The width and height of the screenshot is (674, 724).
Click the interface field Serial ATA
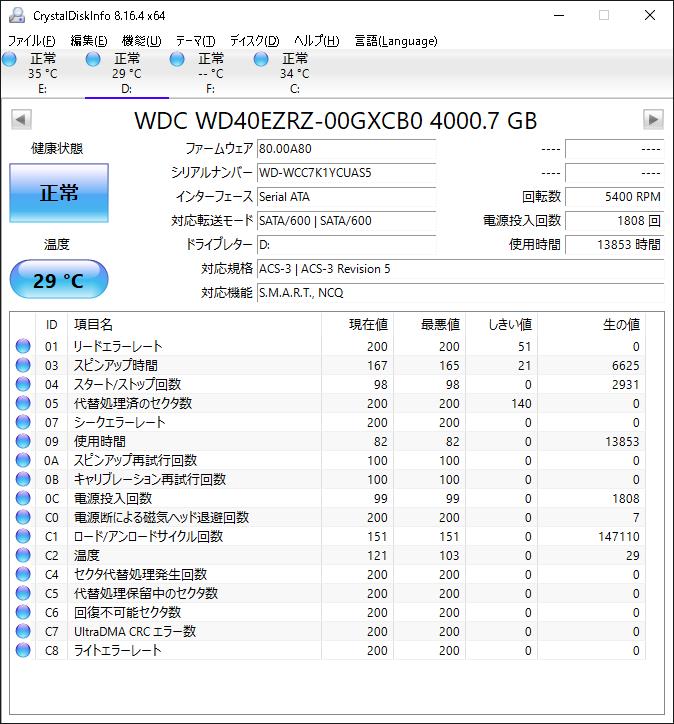click(x=346, y=197)
